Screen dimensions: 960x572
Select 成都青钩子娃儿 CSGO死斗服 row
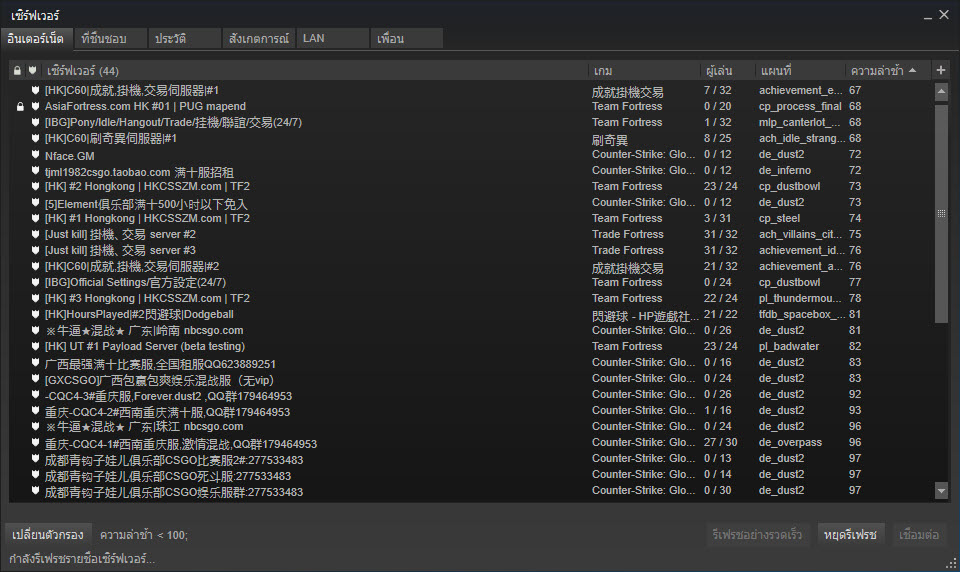click(x=470, y=475)
